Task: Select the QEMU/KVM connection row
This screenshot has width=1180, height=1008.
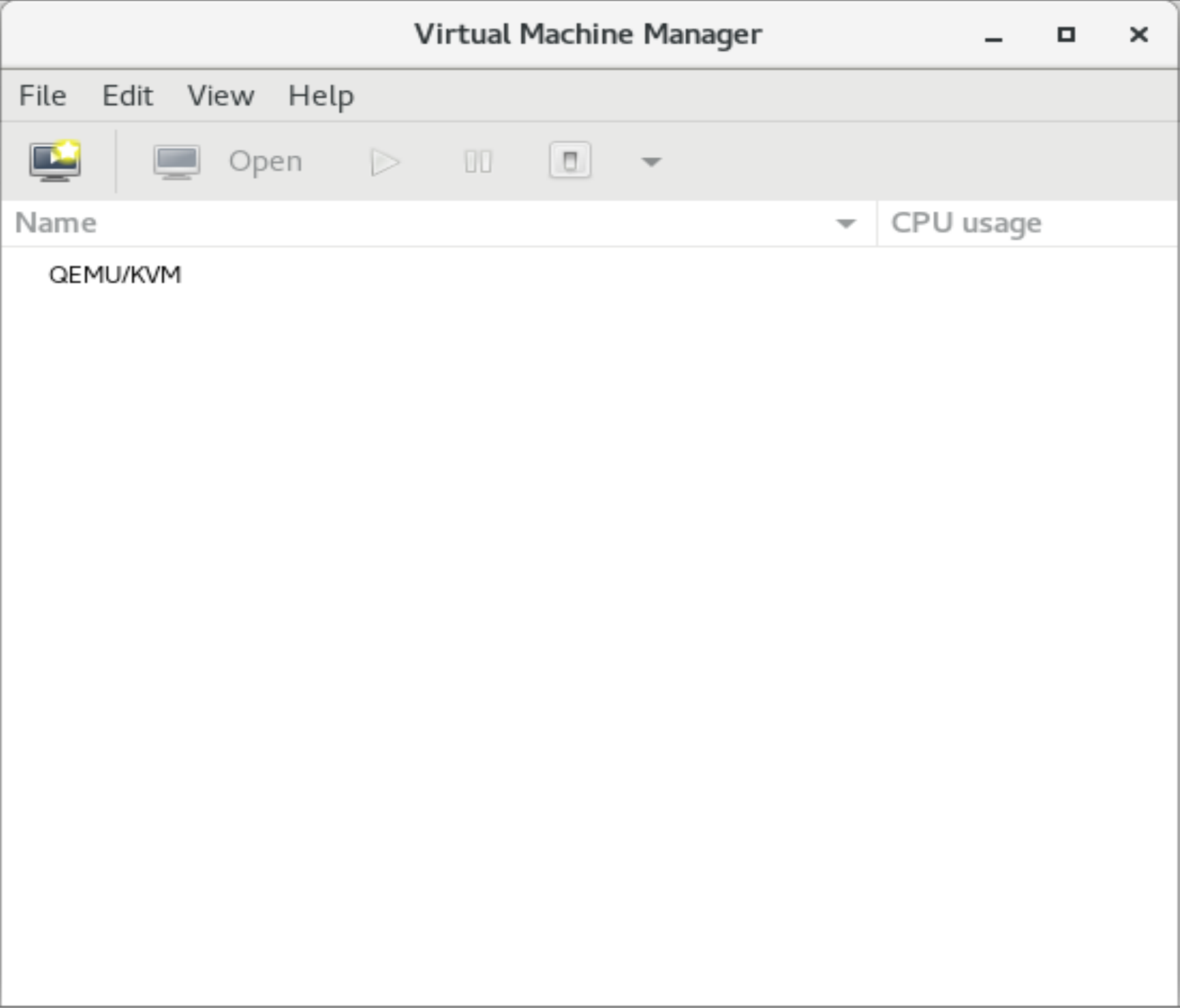Action: (589, 274)
